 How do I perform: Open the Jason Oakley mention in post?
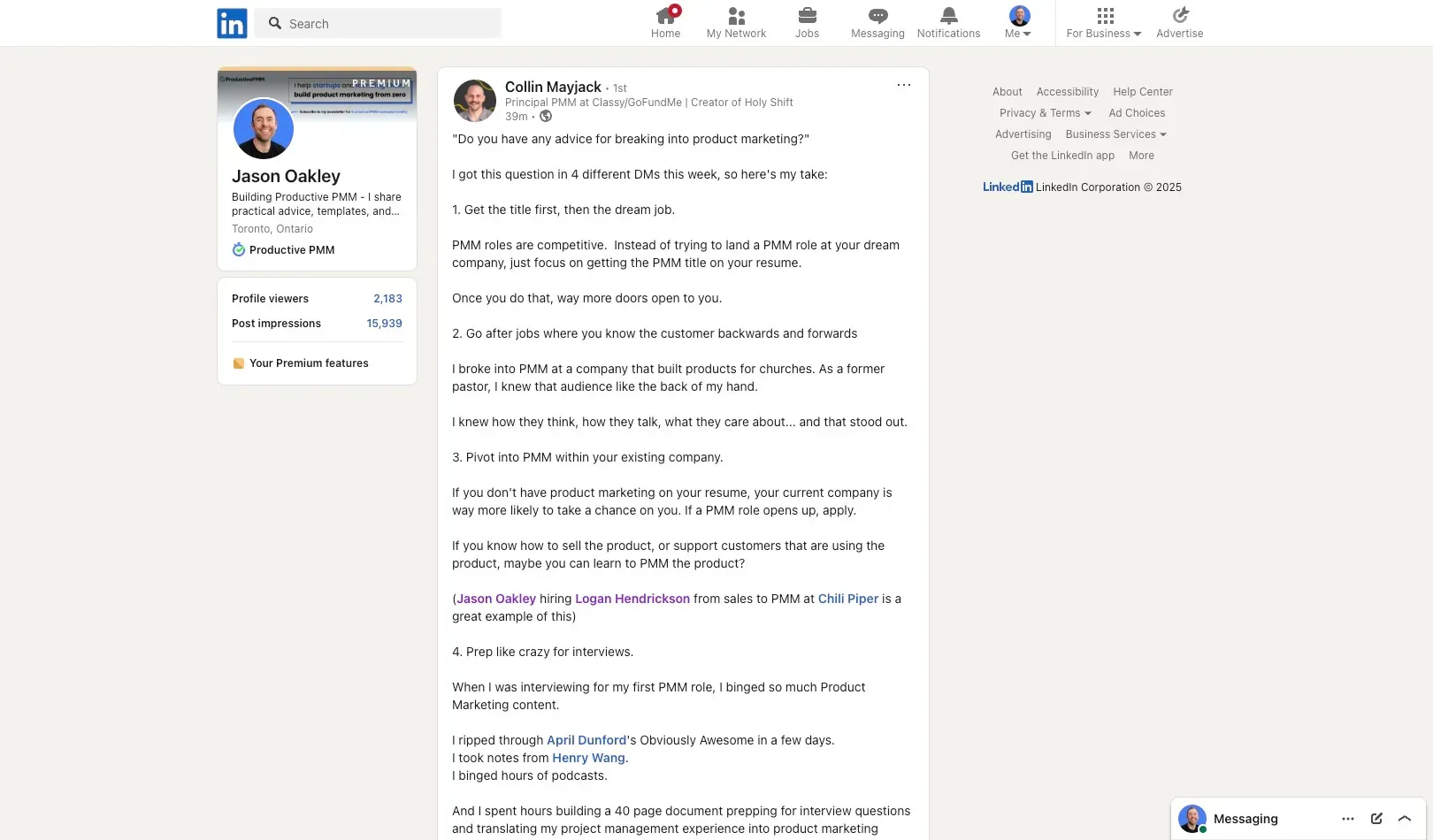496,599
